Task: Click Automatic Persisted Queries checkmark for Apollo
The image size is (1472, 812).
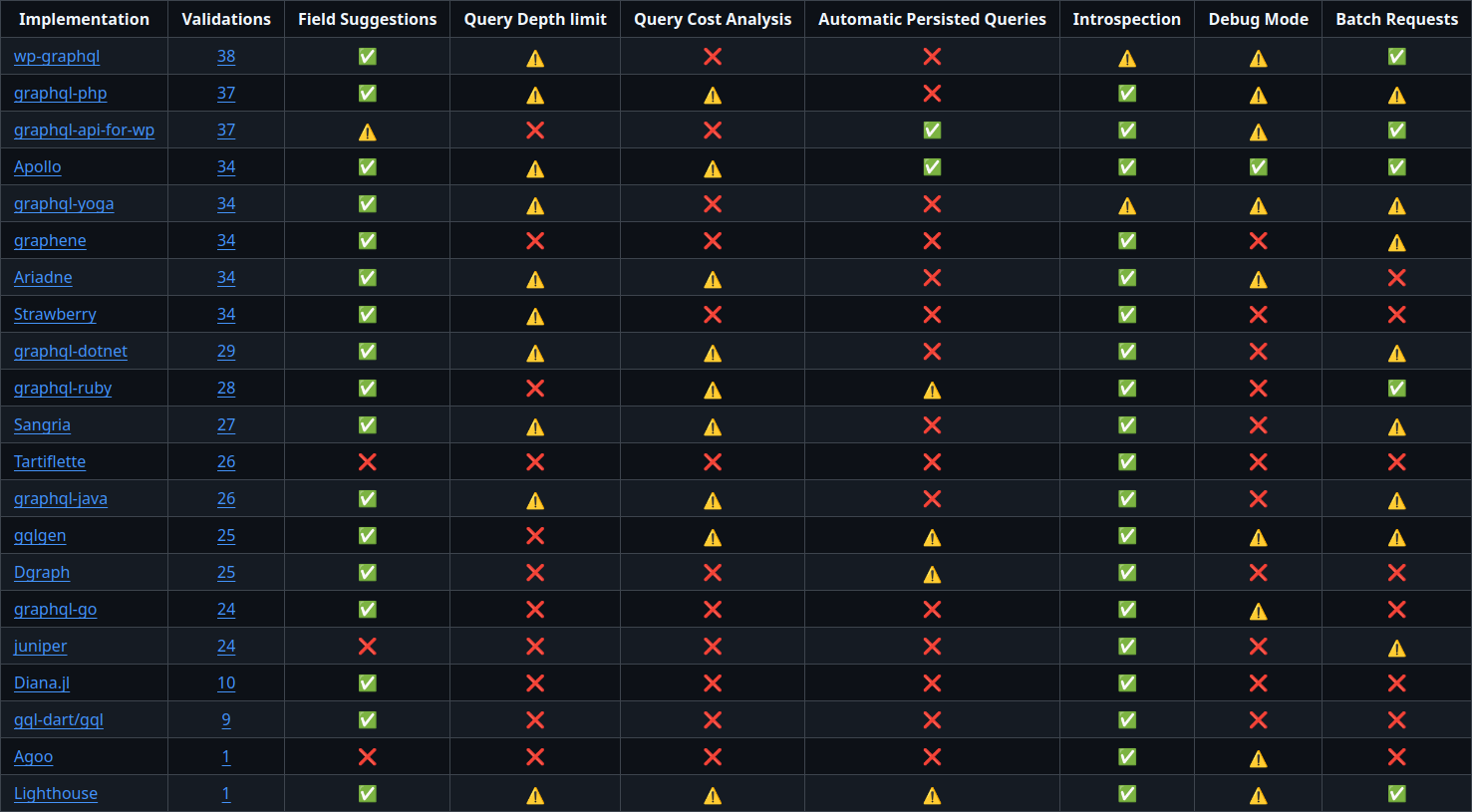Action: (932, 167)
